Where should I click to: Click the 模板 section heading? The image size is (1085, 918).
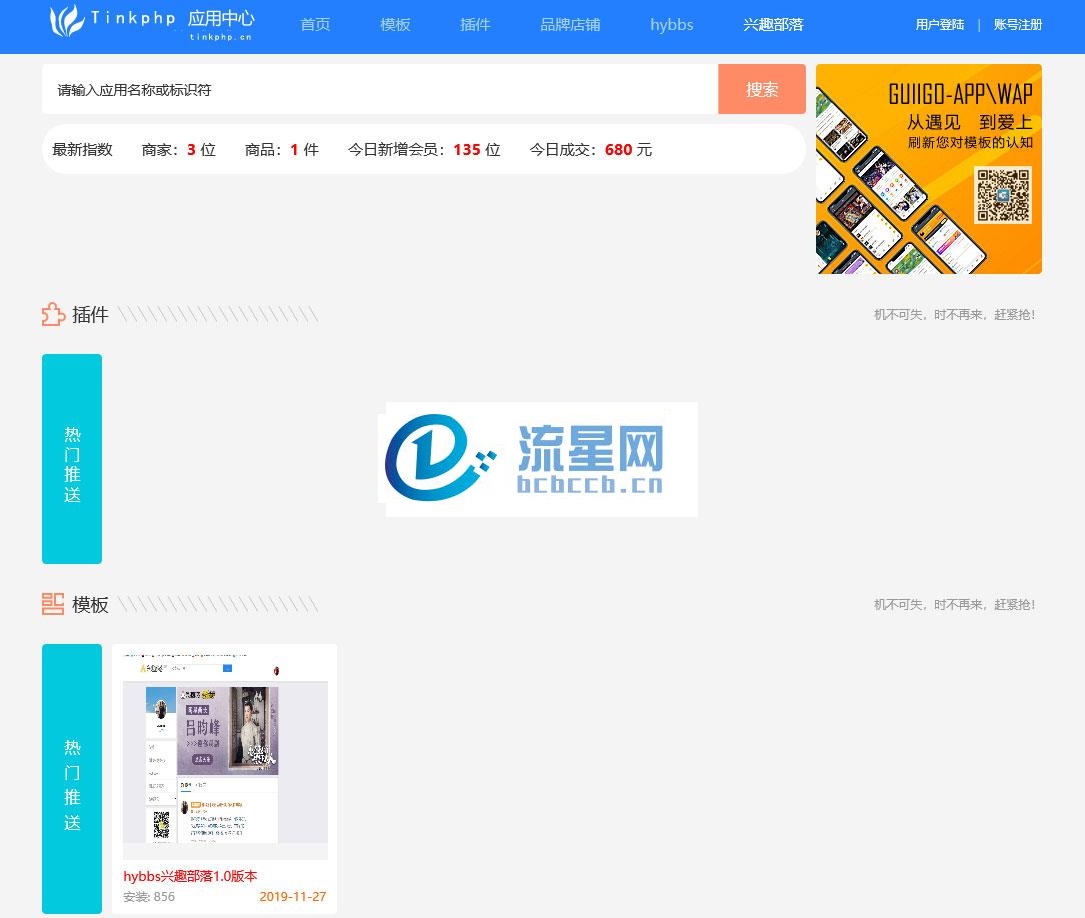pos(90,605)
